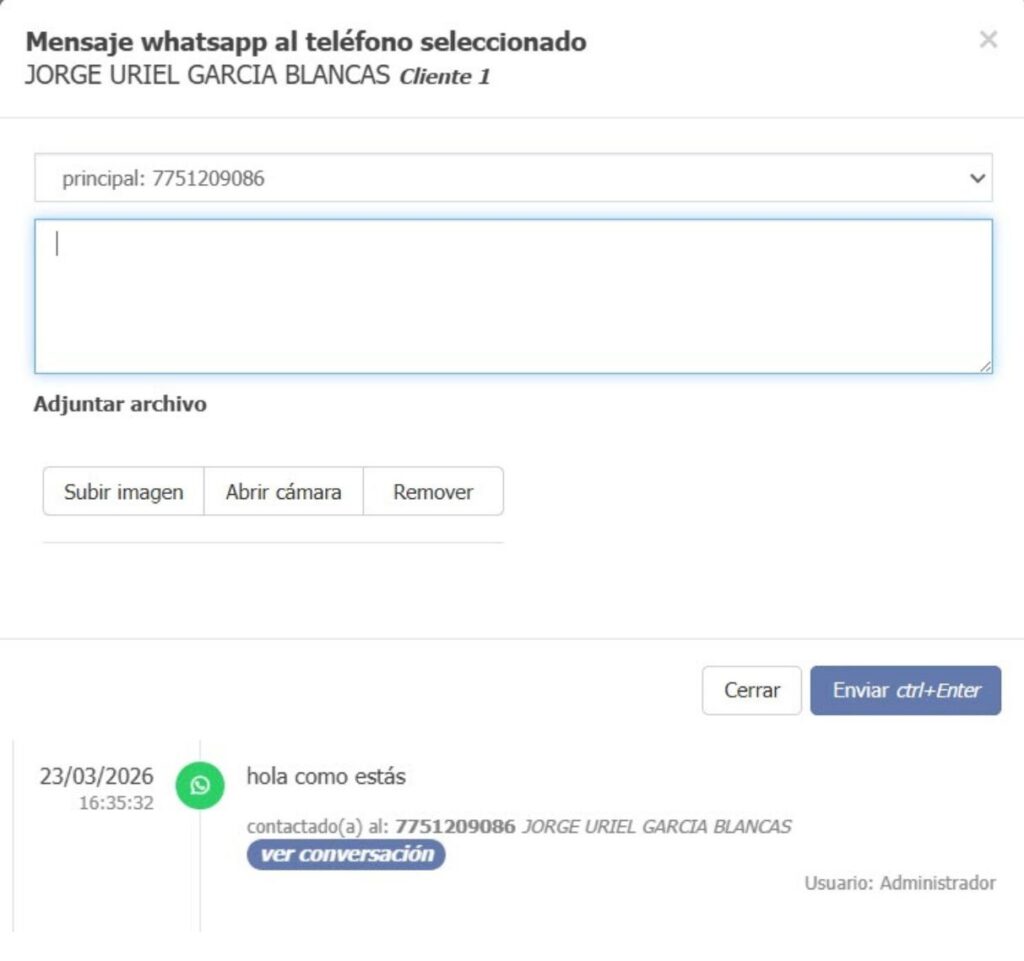Screen dimensions: 1024x961
Task: Send the message with Enviar ctrl+Enter
Action: coord(905,691)
